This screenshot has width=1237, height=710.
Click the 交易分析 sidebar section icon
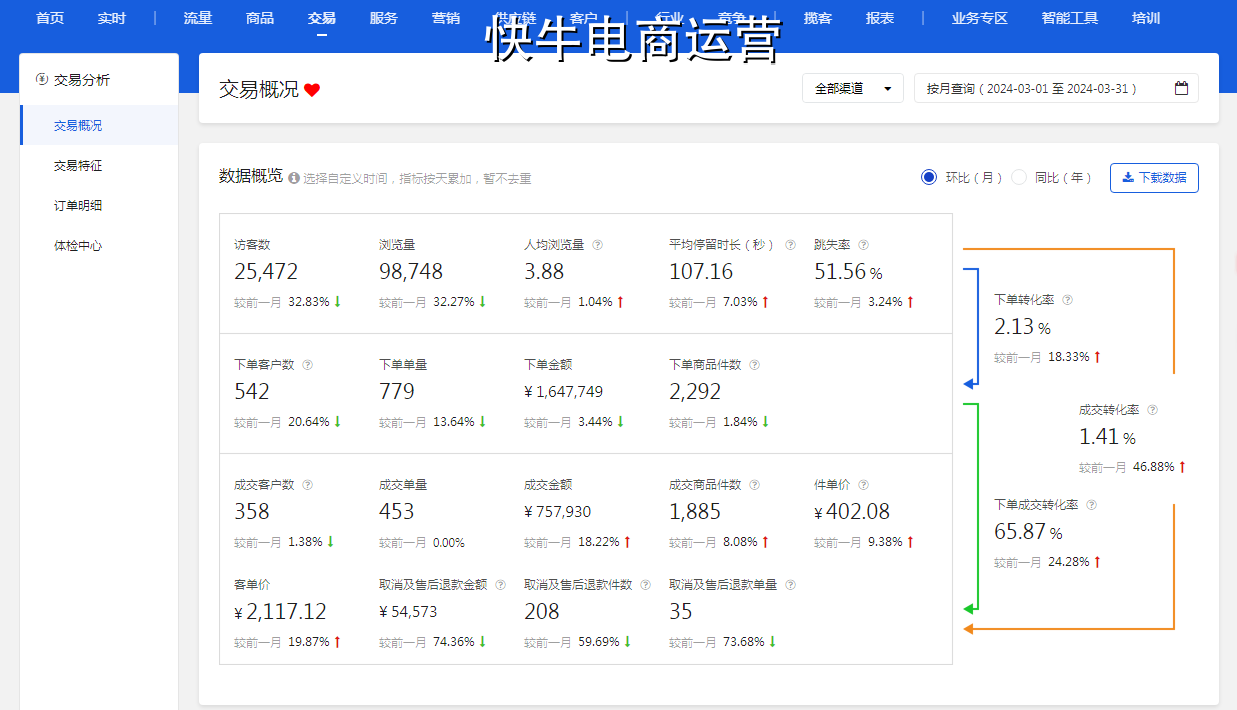[41, 79]
